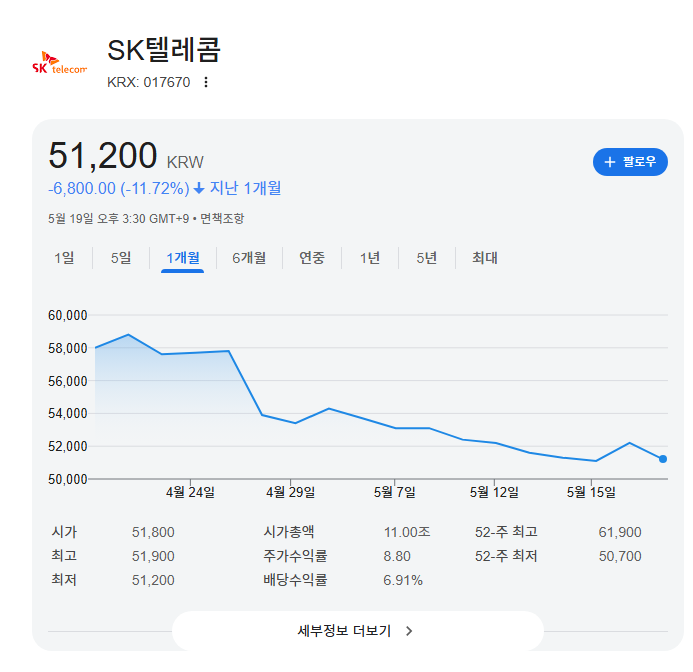The height and width of the screenshot is (672, 693).
Task: Switch to the 6개월 time range tab
Action: pos(249,258)
